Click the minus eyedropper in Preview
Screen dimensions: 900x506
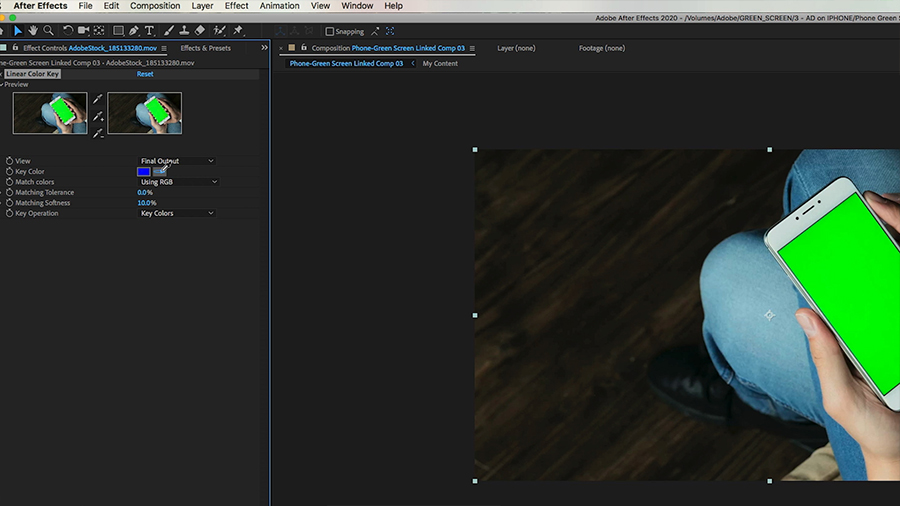click(98, 134)
